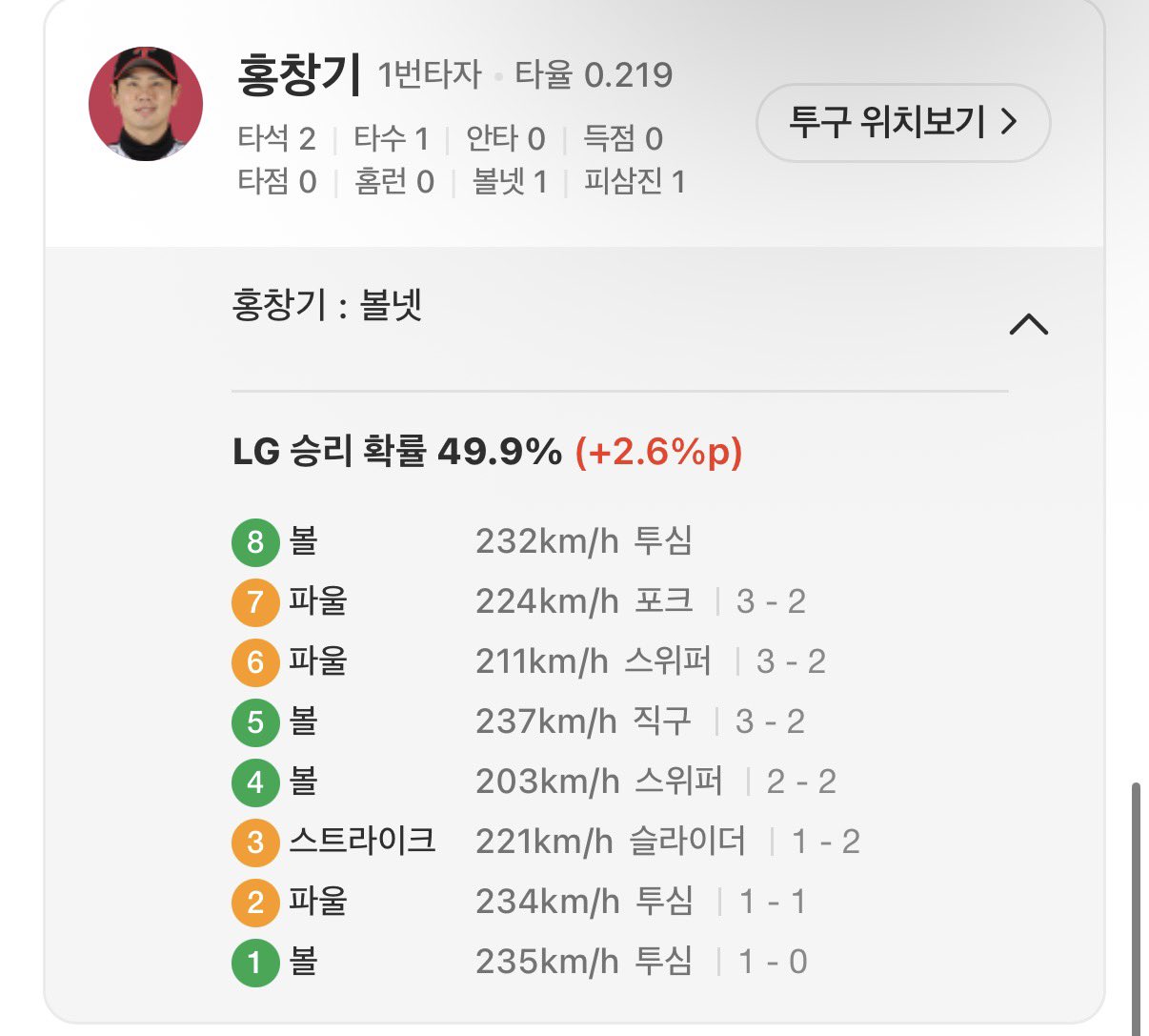Image resolution: width=1149 pixels, height=1036 pixels.
Task: Click pitch number 3 strike badge
Action: click(254, 843)
